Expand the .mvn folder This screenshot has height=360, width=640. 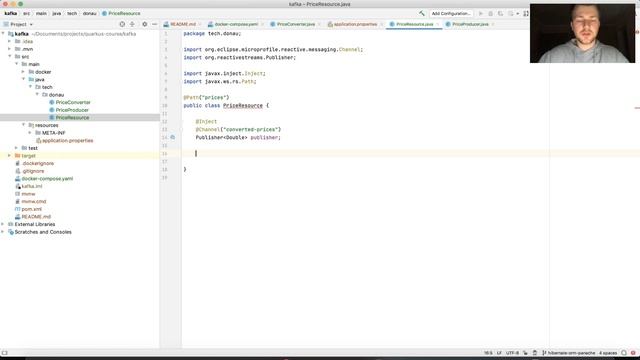click(x=10, y=49)
